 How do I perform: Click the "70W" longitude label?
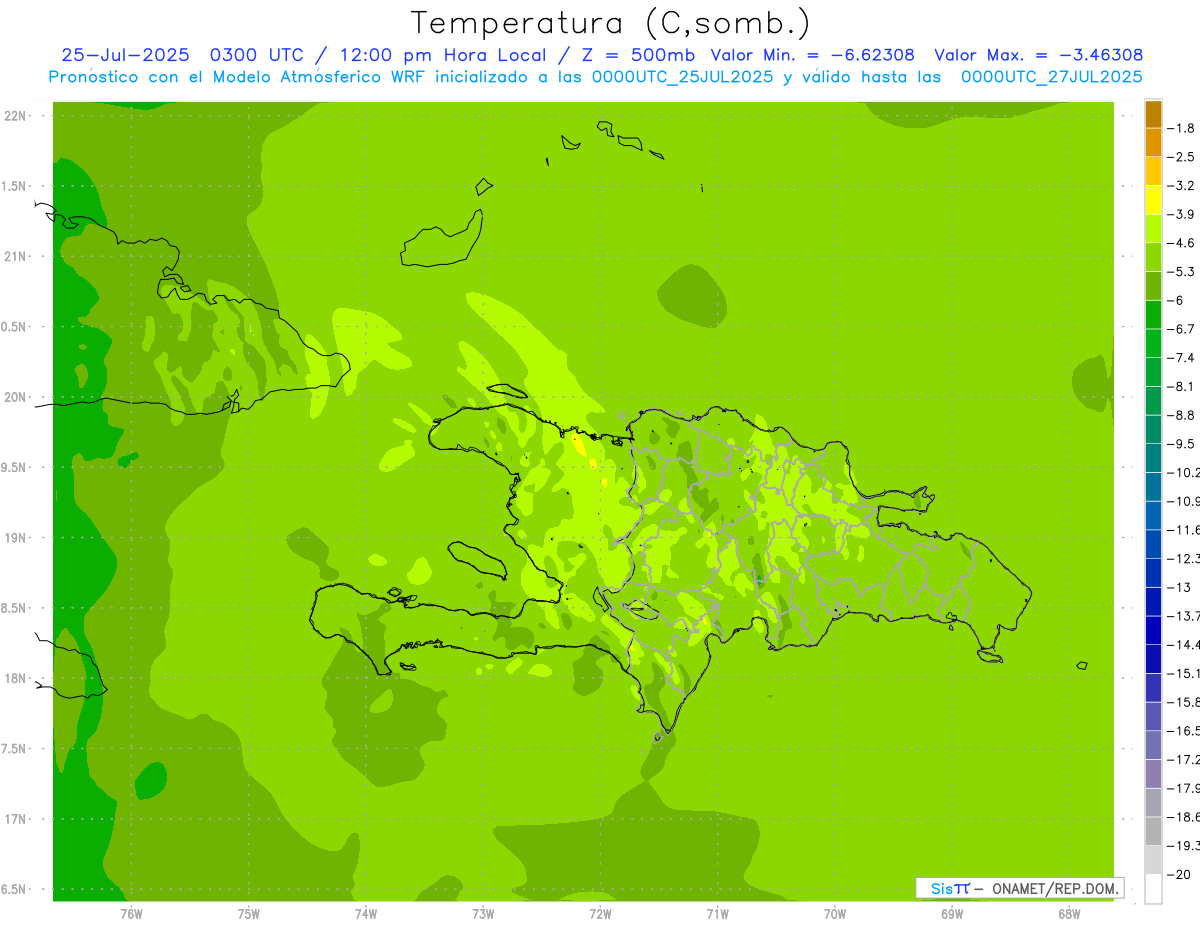pos(835,914)
